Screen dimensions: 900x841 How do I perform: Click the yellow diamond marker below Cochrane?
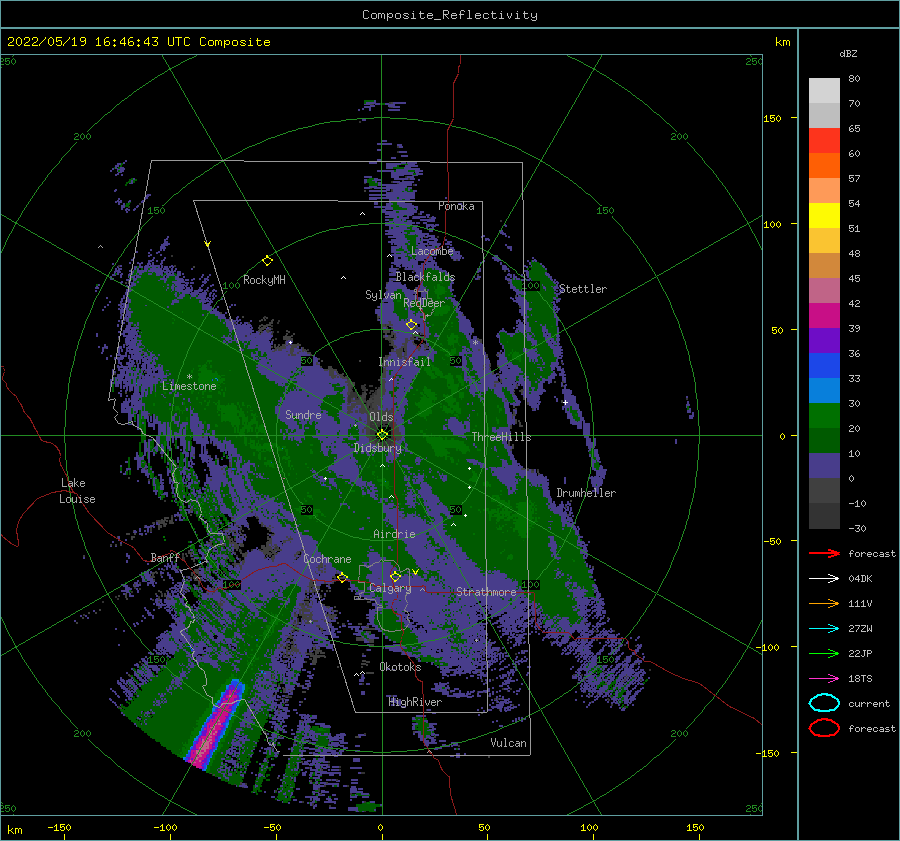coord(342,577)
